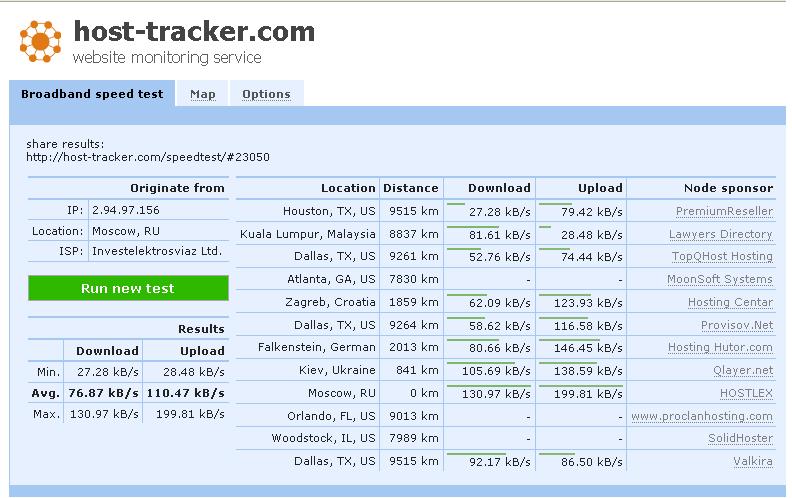Open the HOSTLEX sponsor link
This screenshot has width=792, height=498.
[746, 393]
